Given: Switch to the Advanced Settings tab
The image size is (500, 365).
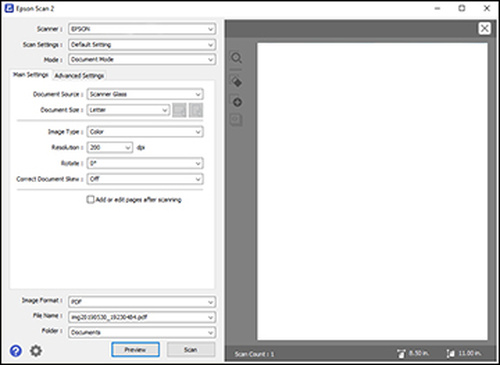Looking at the screenshot, I should point(79,76).
